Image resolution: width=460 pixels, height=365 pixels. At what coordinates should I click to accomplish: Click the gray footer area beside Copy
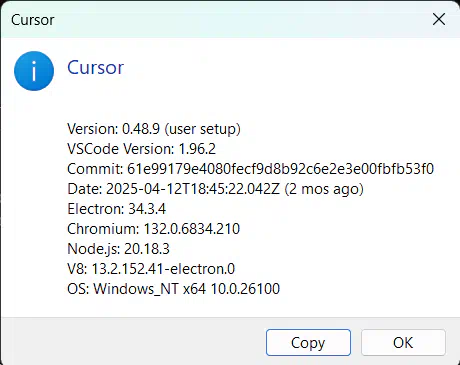click(x=133, y=342)
